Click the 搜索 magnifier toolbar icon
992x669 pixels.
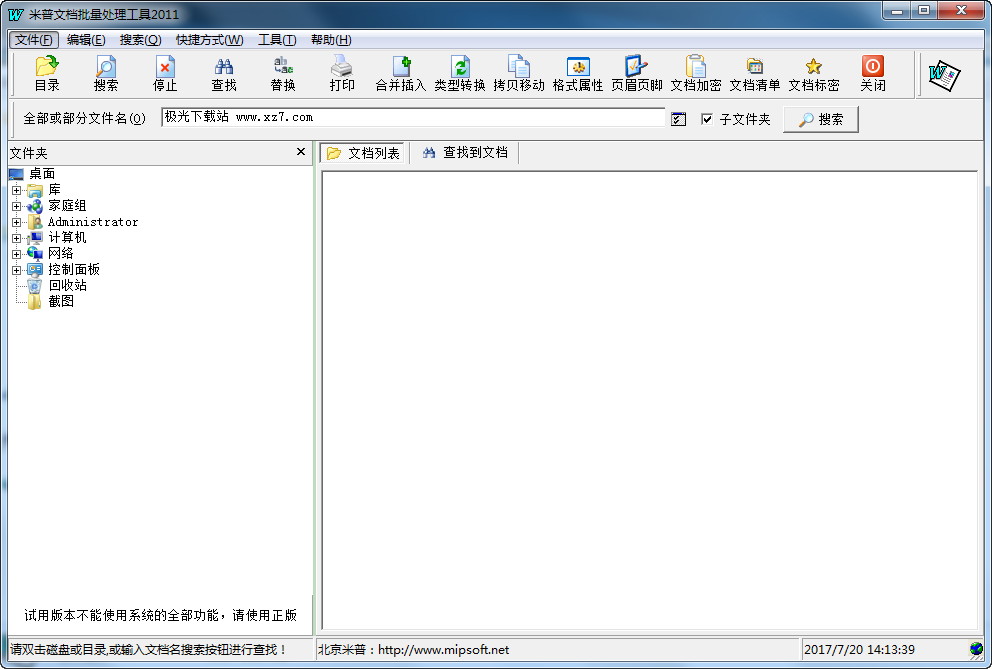click(106, 73)
